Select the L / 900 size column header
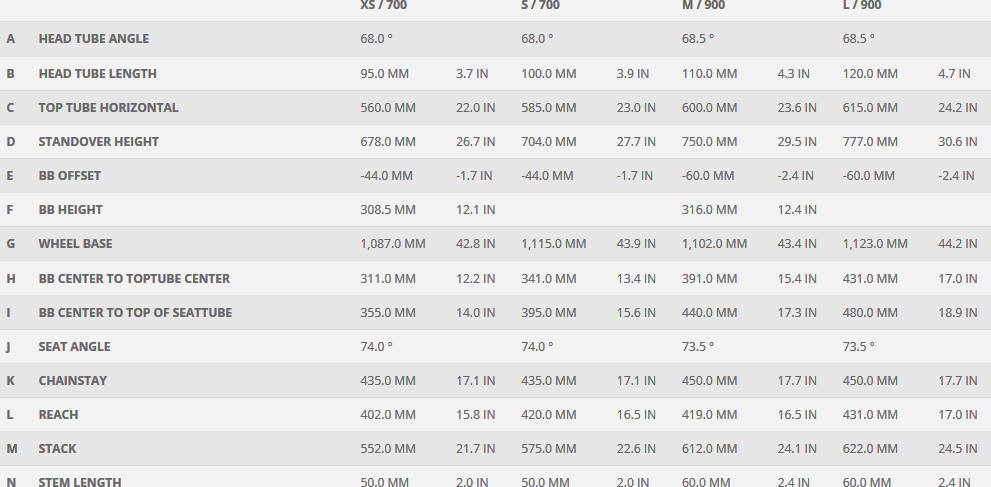This screenshot has width=991, height=487. 862,6
